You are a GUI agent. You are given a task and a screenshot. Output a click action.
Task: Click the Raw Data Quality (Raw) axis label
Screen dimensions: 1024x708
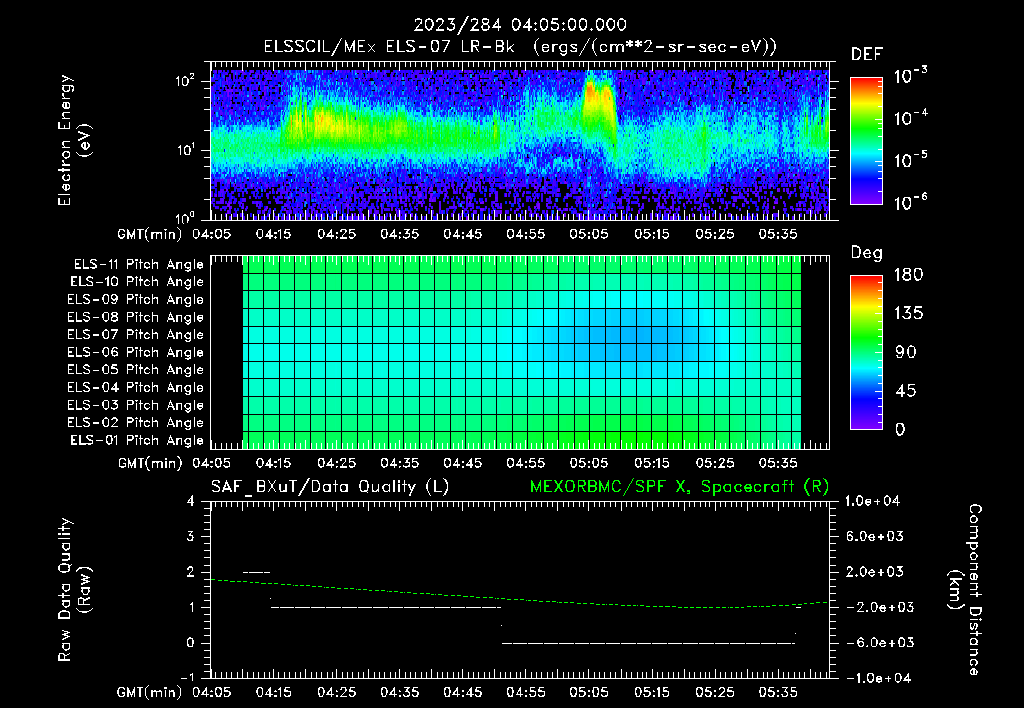[x=74, y=590]
